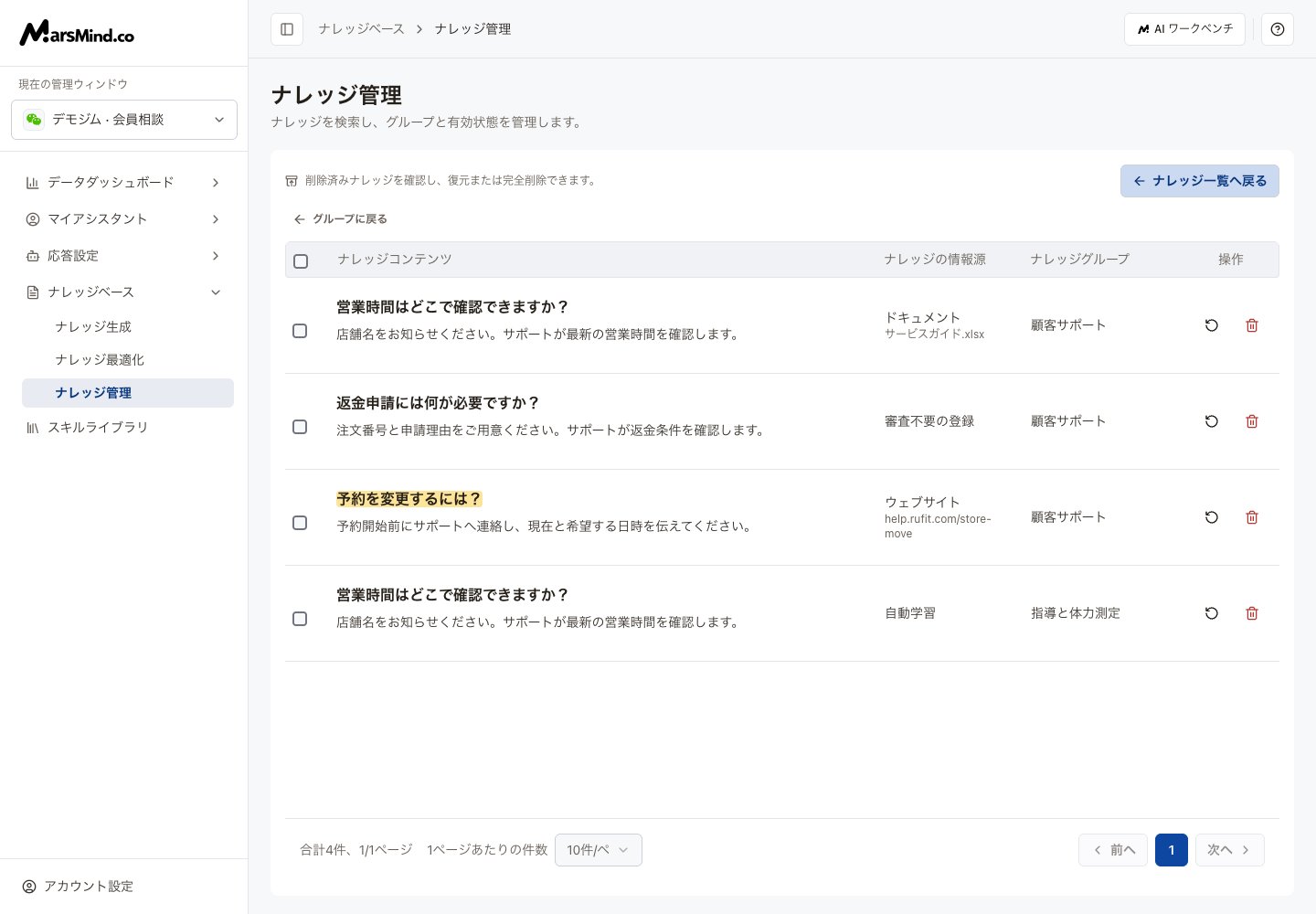The image size is (1316, 914).
Task: Click the archive icon beside 削除済みナレッジ text
Action: [x=292, y=181]
